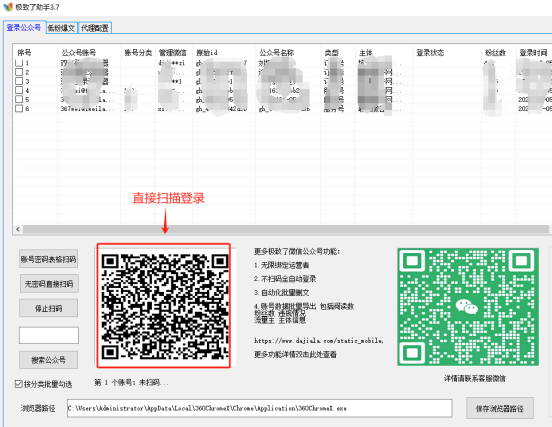The image size is (552, 427).
Task: Tick the checkbox for row 4
Action: click(19, 90)
